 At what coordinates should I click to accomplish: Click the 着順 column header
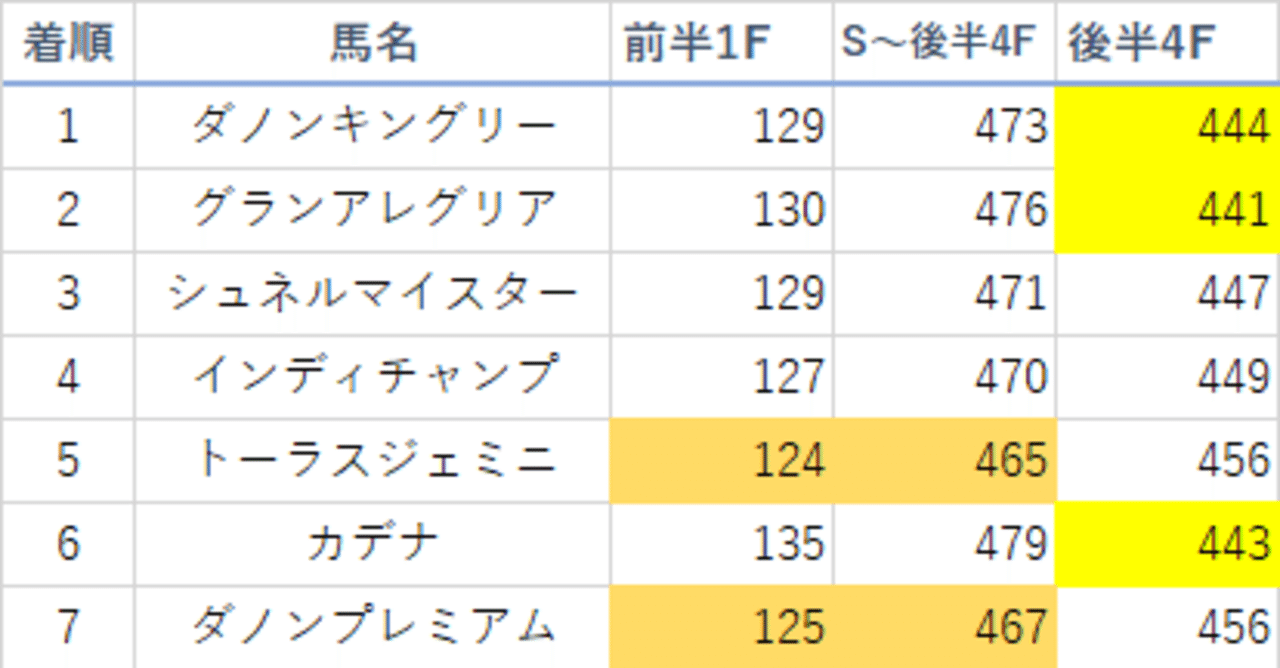(67, 44)
